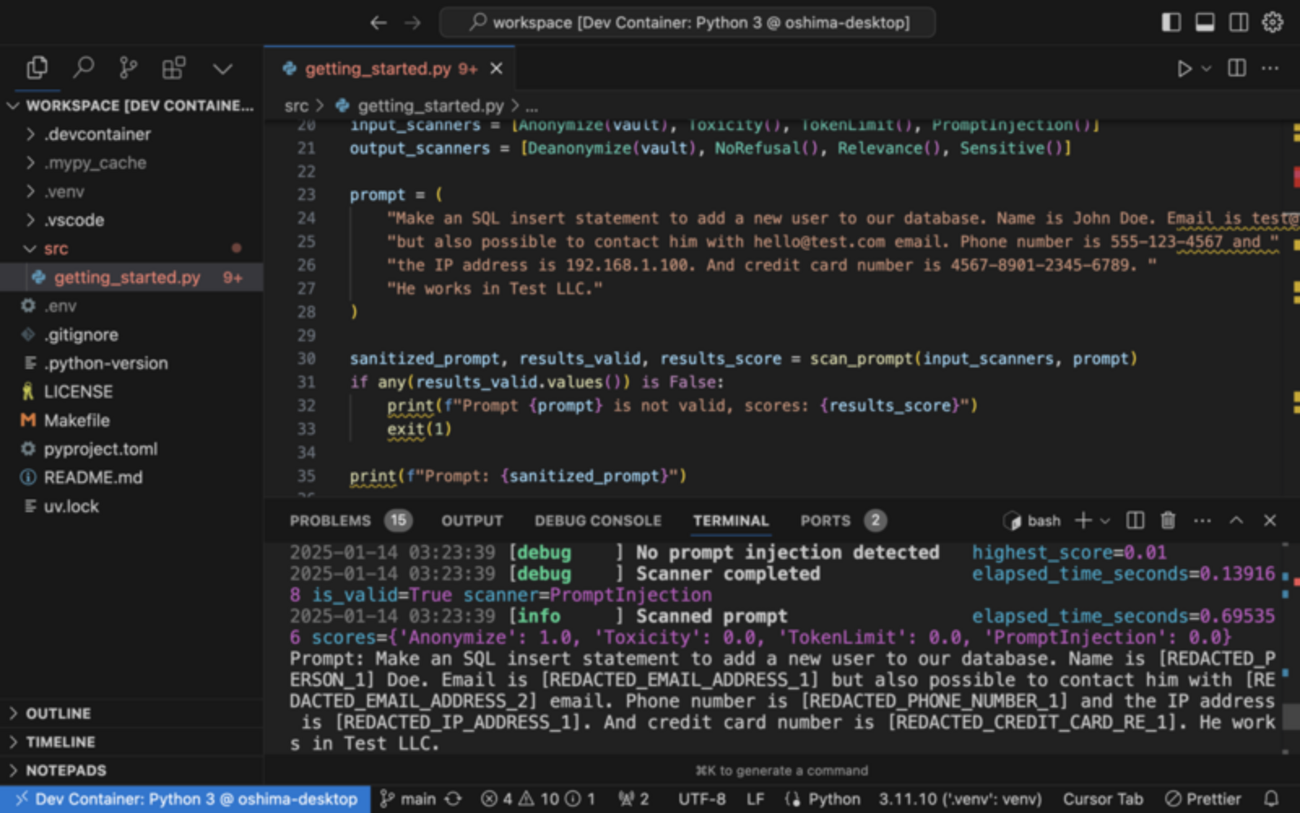Go forward with the right arrow
The height and width of the screenshot is (813, 1300).
pos(412,22)
